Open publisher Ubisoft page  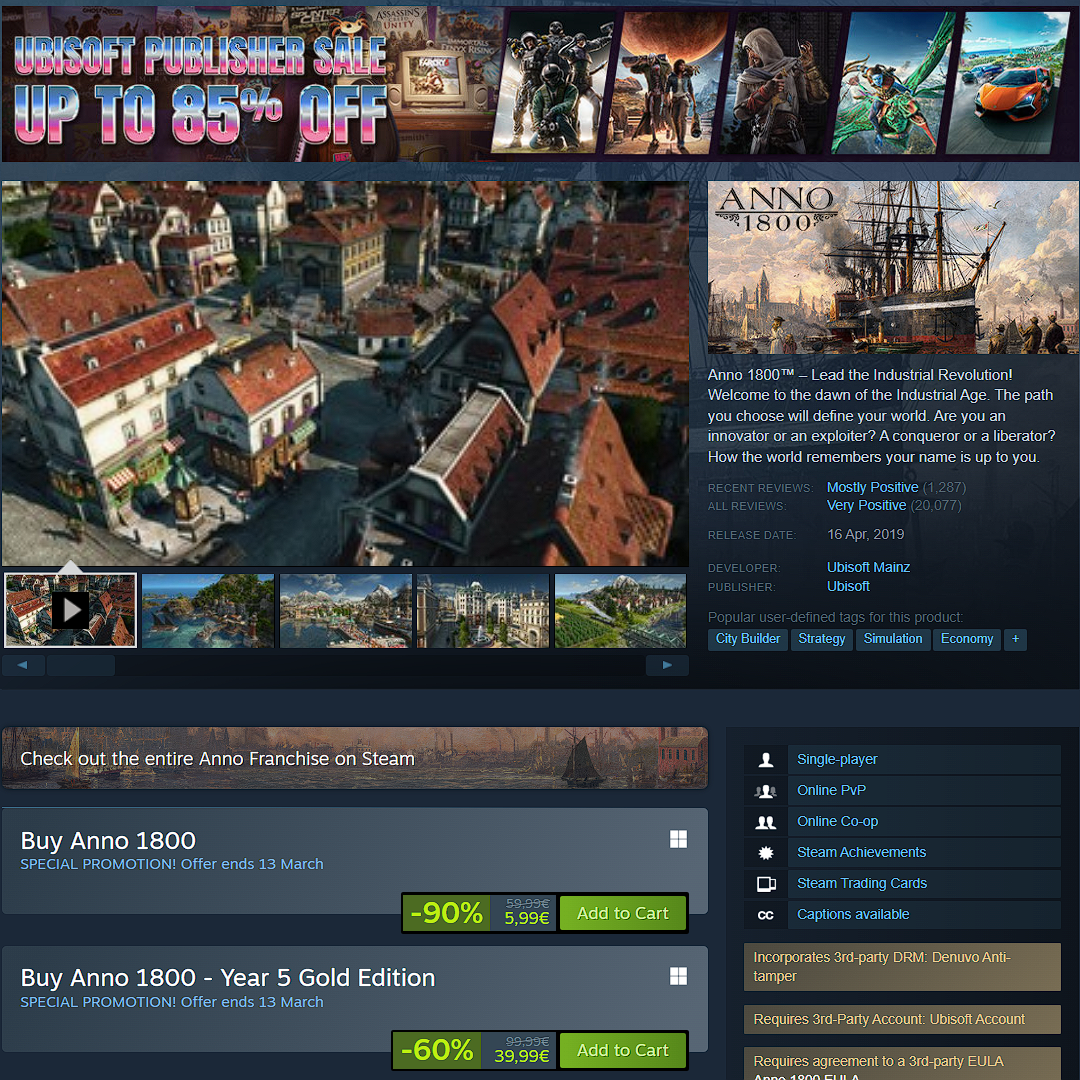tap(848, 586)
